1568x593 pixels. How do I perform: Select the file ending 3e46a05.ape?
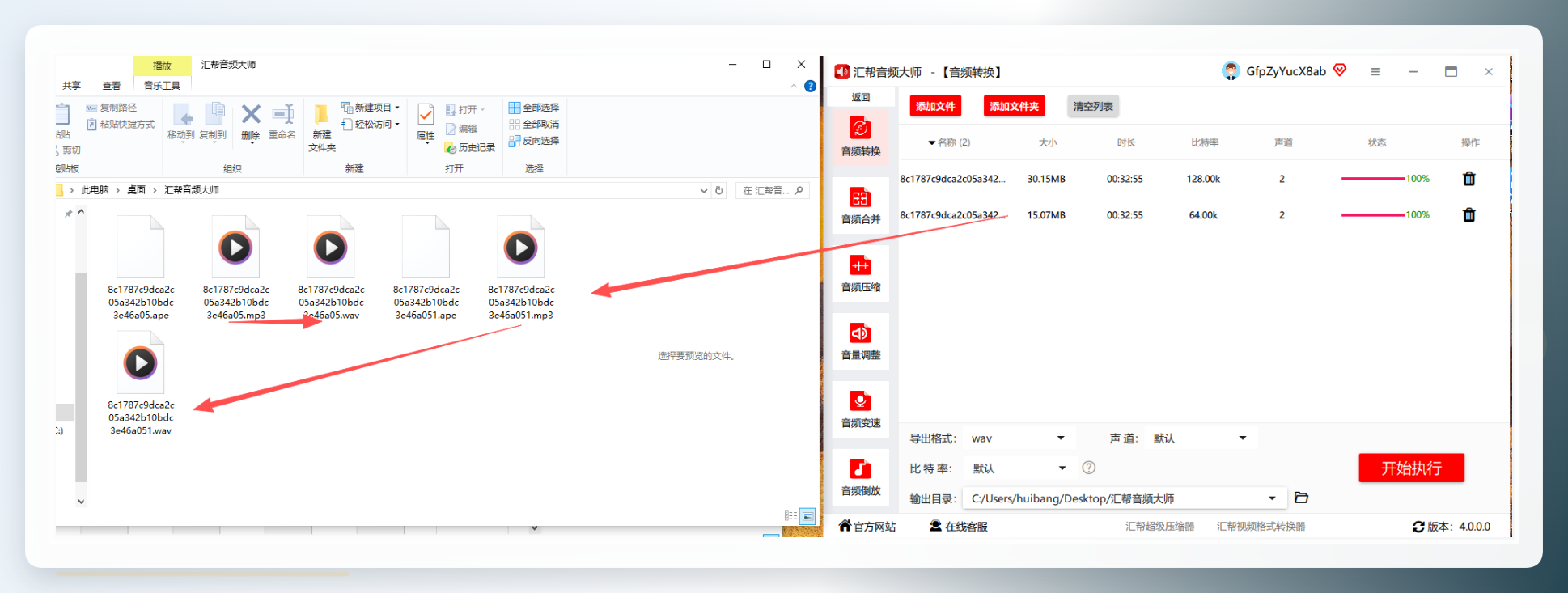coord(141,268)
